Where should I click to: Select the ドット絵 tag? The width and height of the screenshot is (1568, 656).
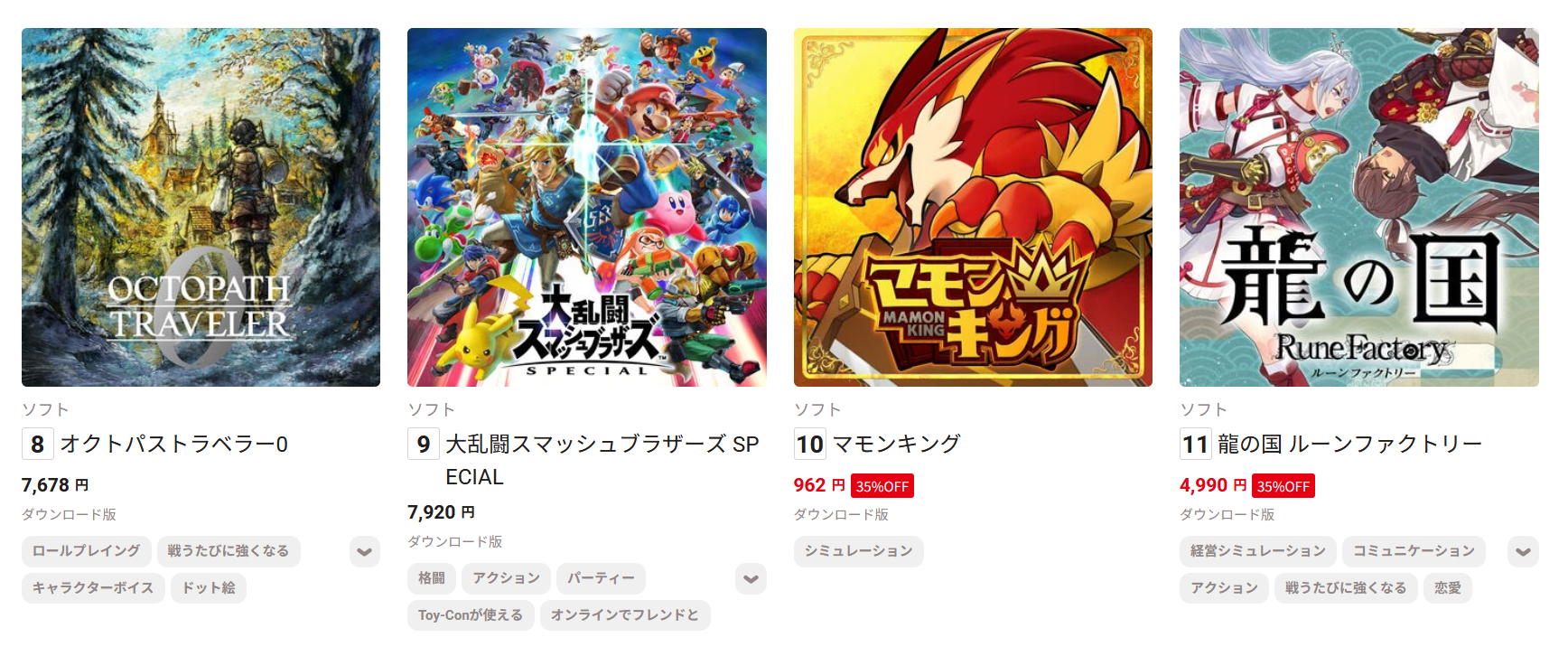click(209, 588)
